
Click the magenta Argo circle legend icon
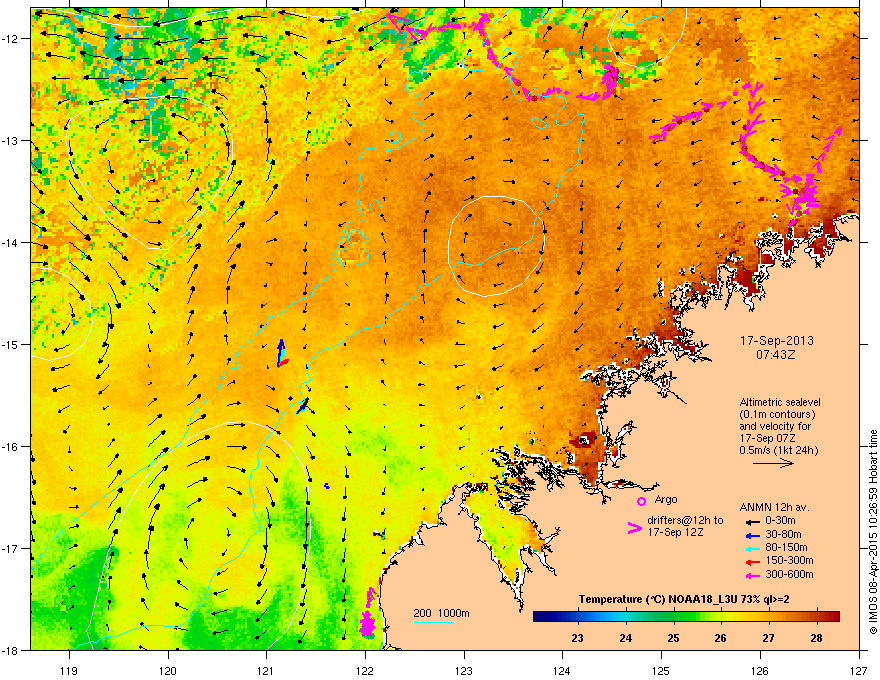641,501
